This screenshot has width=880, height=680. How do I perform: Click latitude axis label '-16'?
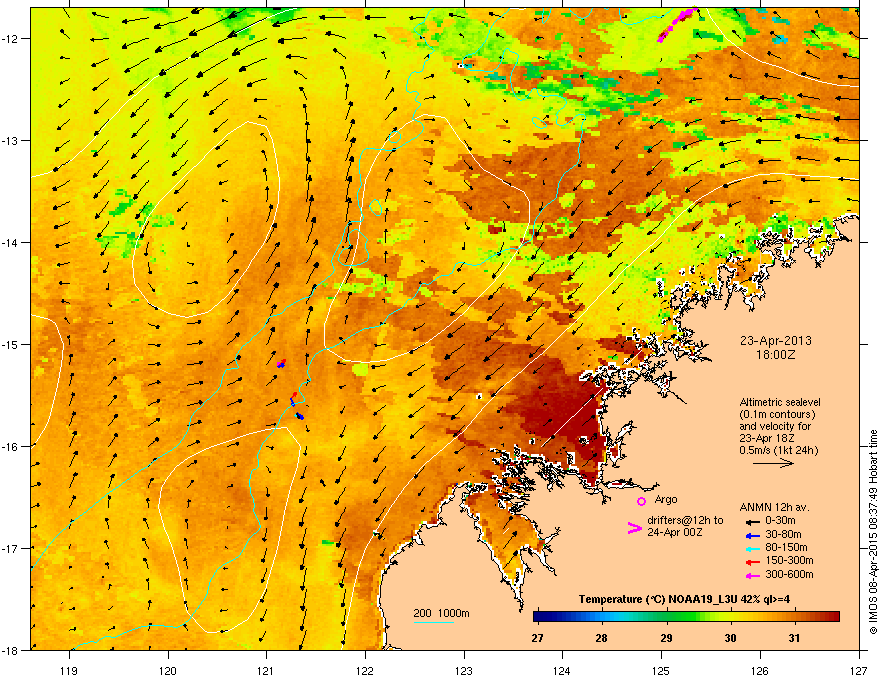(x=11, y=446)
